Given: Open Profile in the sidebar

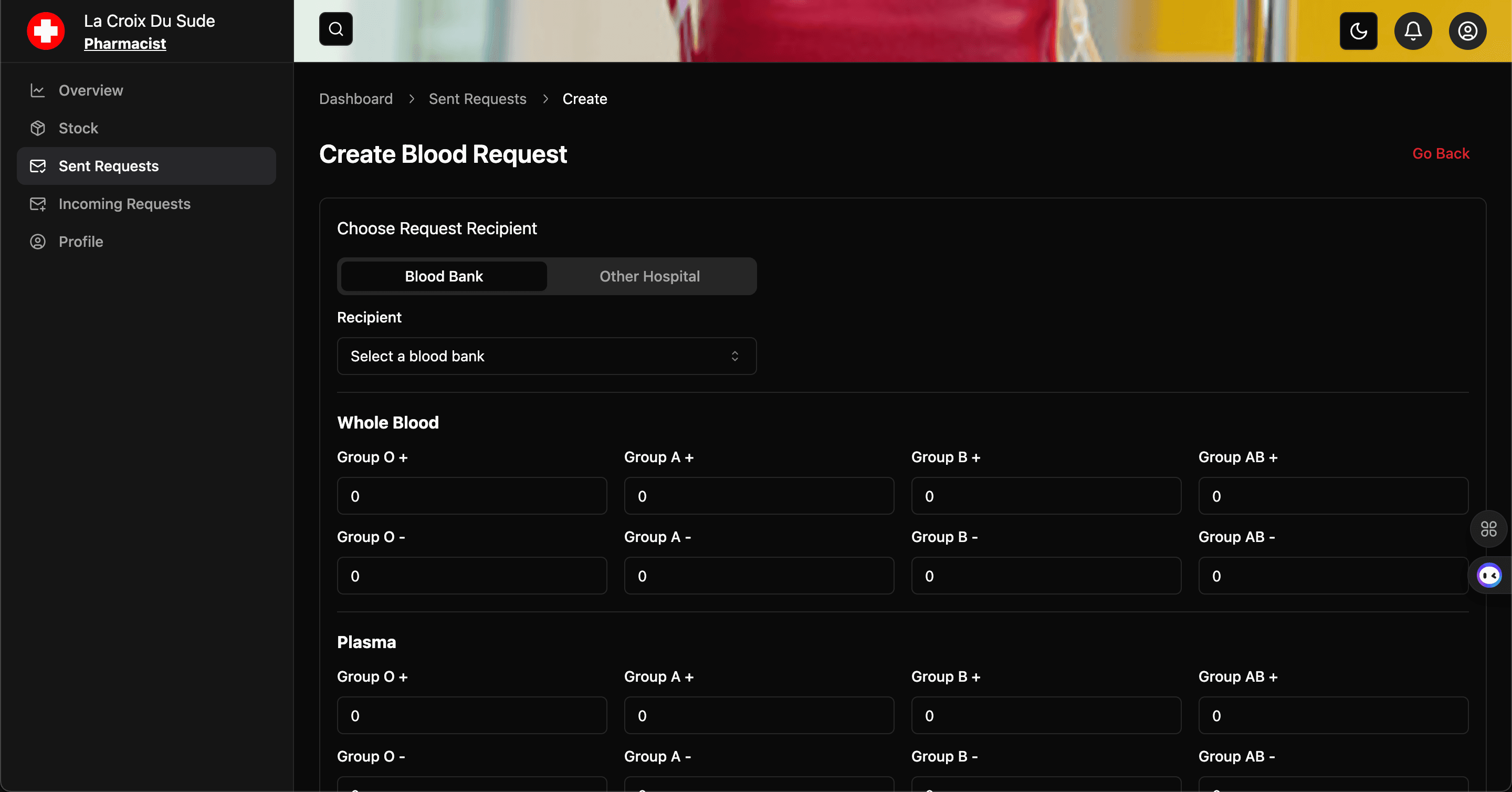Looking at the screenshot, I should (80, 241).
